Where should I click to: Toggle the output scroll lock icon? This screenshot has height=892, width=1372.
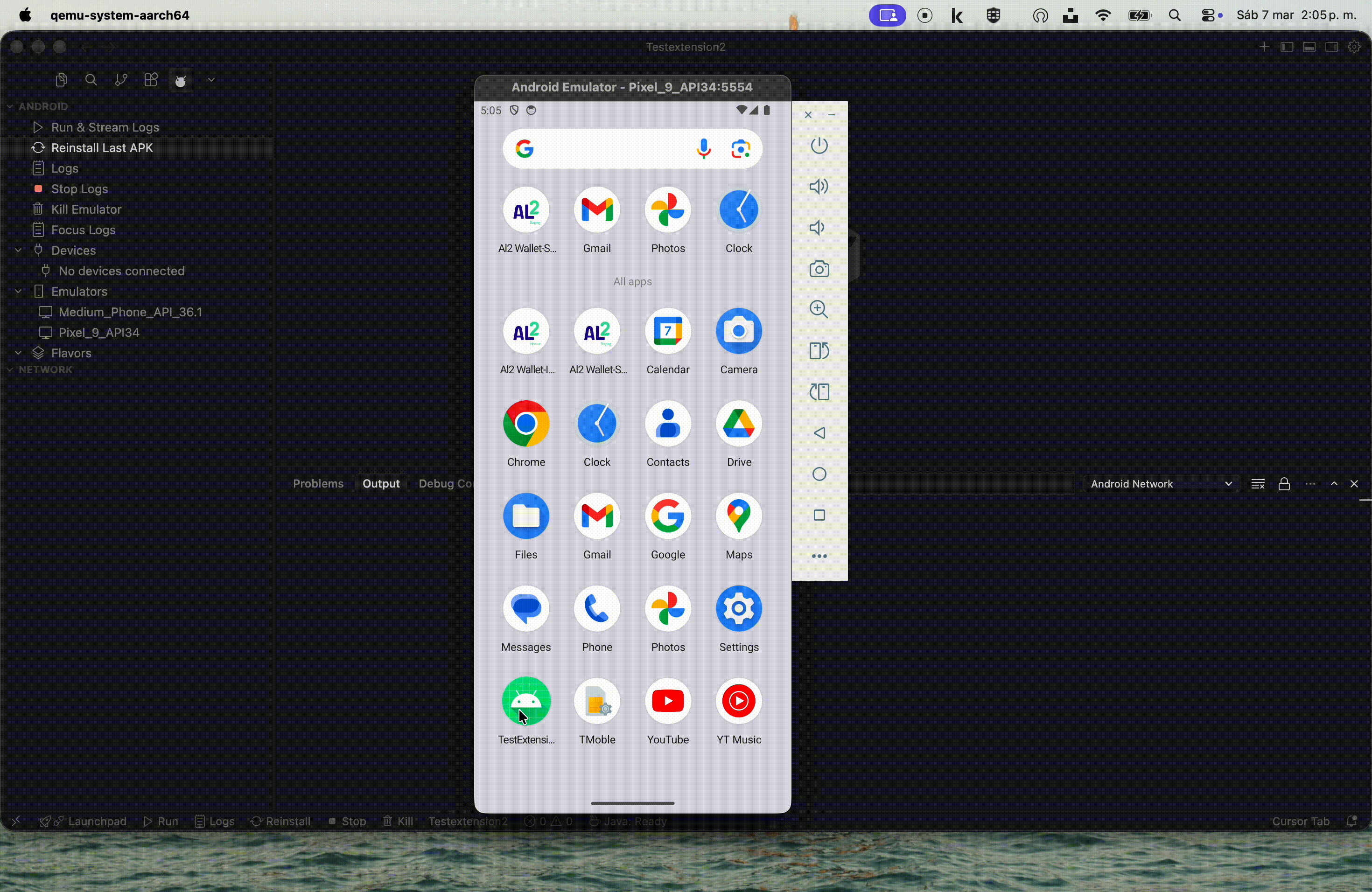coord(1284,484)
